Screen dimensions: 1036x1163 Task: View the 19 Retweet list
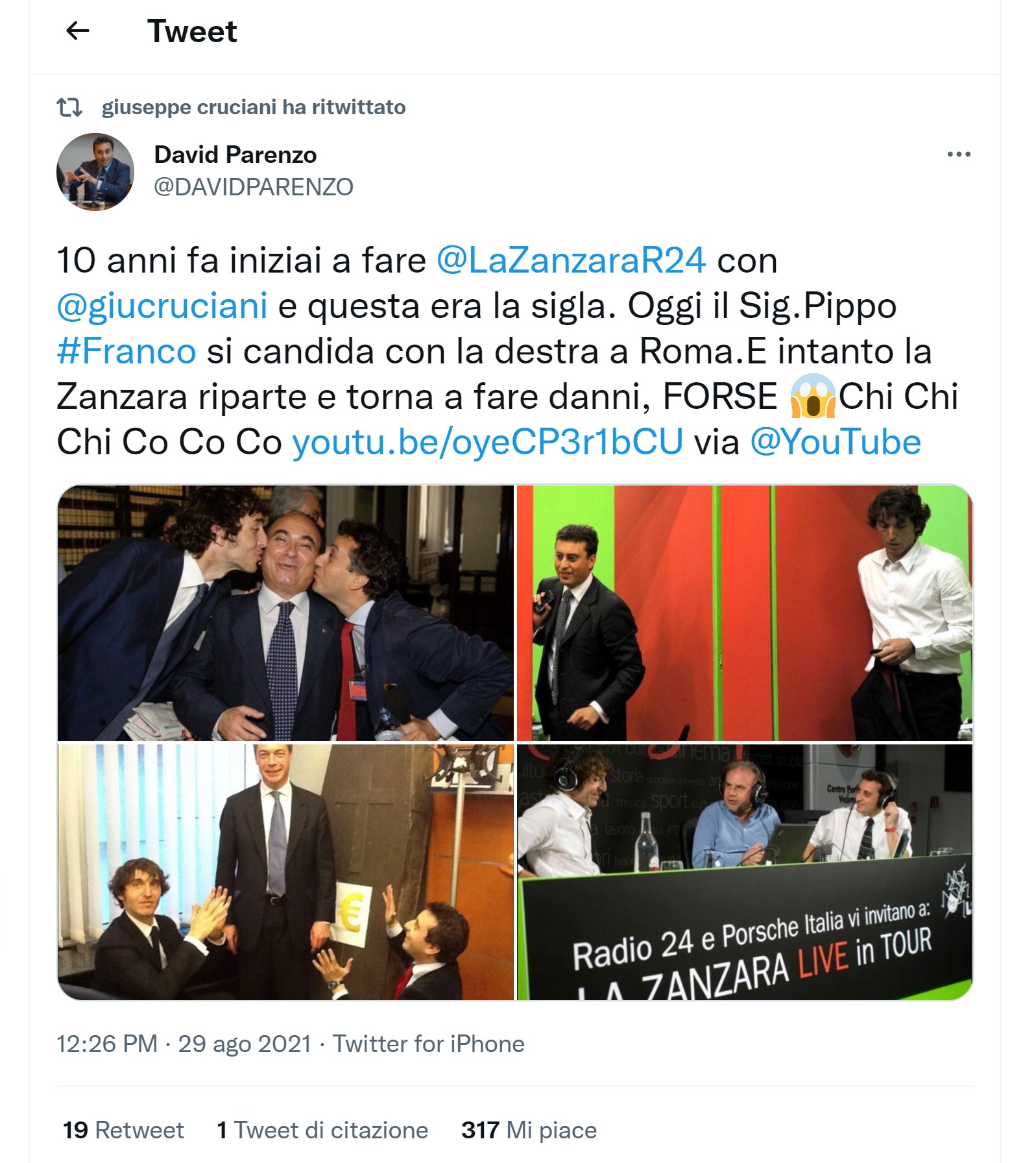coord(123,1130)
